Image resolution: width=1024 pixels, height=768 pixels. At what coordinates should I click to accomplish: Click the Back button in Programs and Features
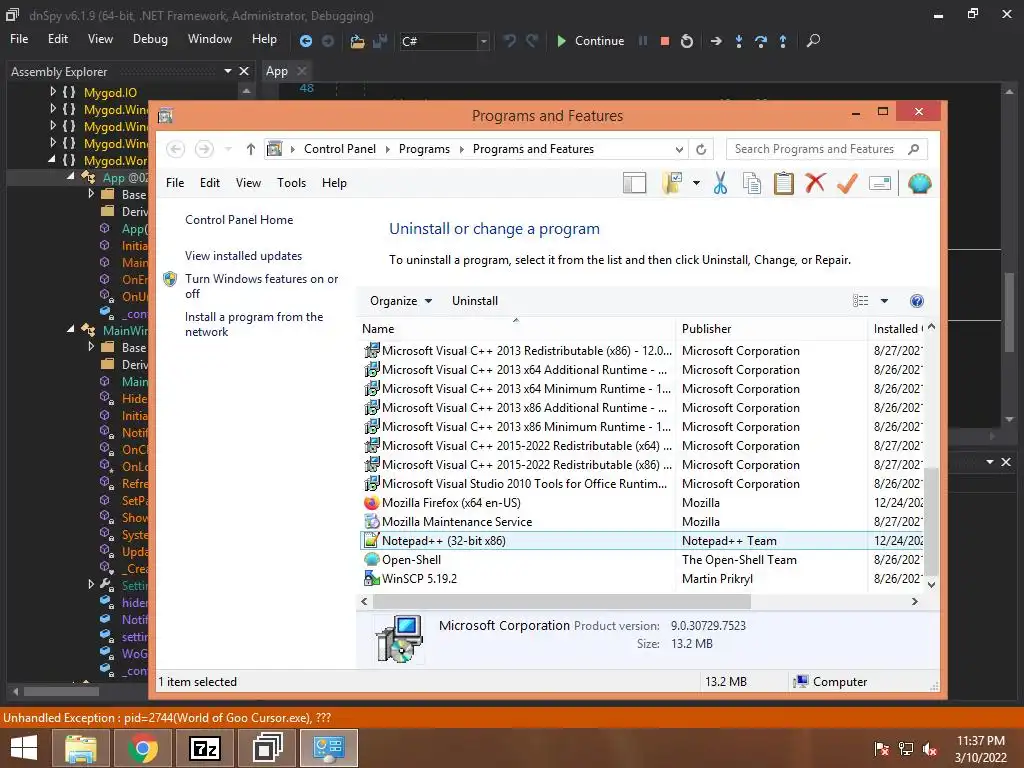tap(175, 149)
